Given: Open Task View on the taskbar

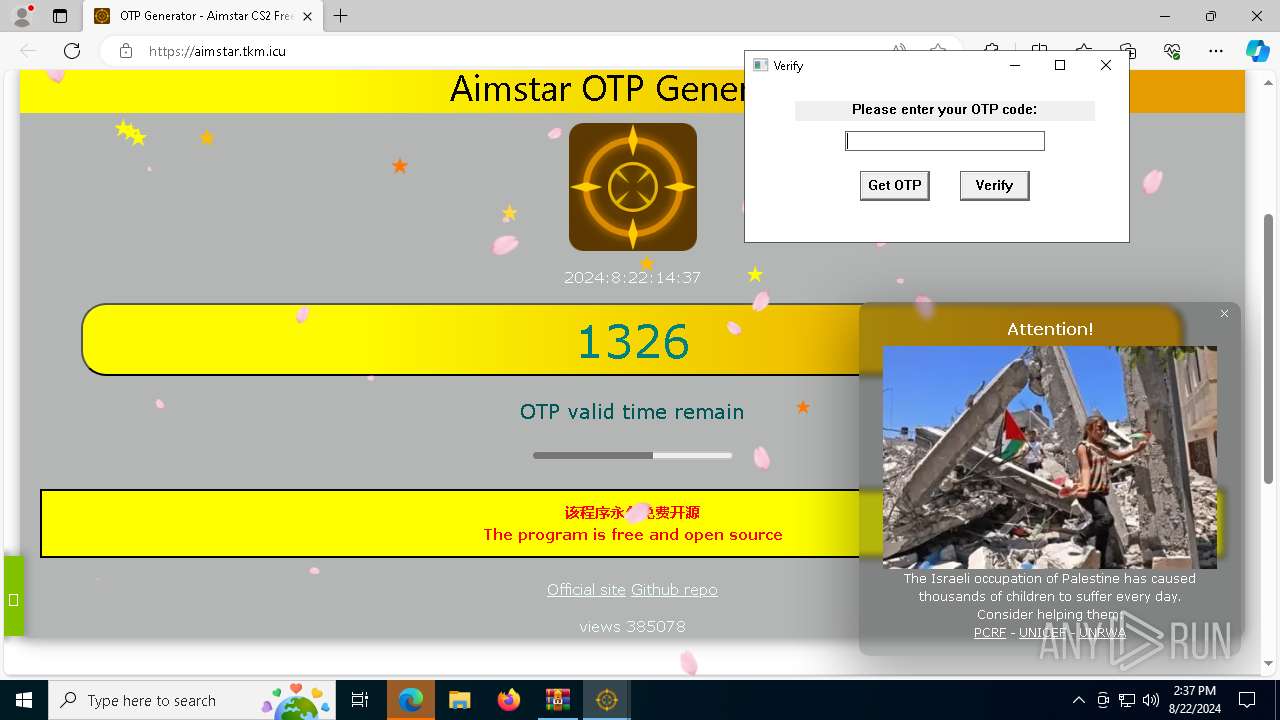Looking at the screenshot, I should (x=360, y=700).
